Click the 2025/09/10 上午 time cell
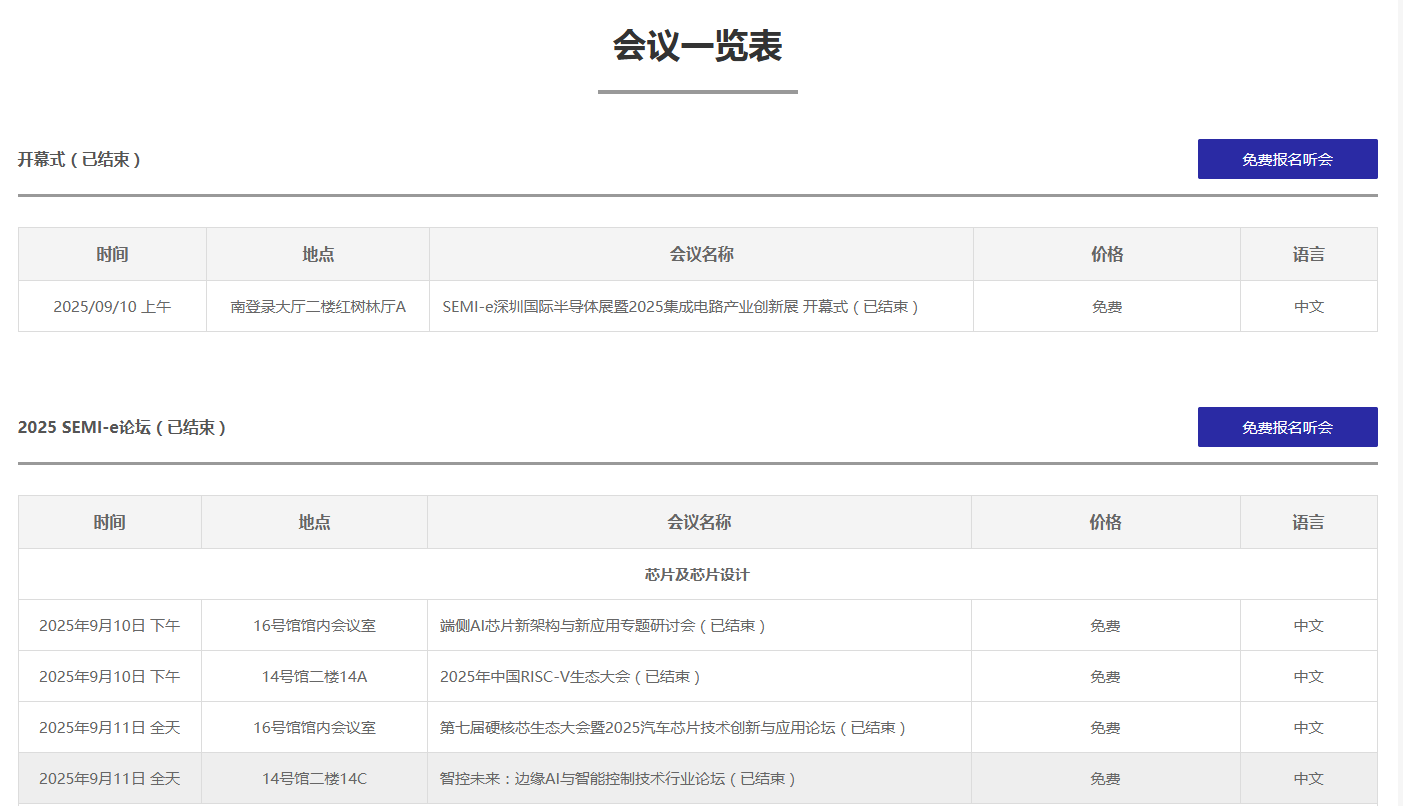Screen dimensions: 1403x806 [112, 307]
